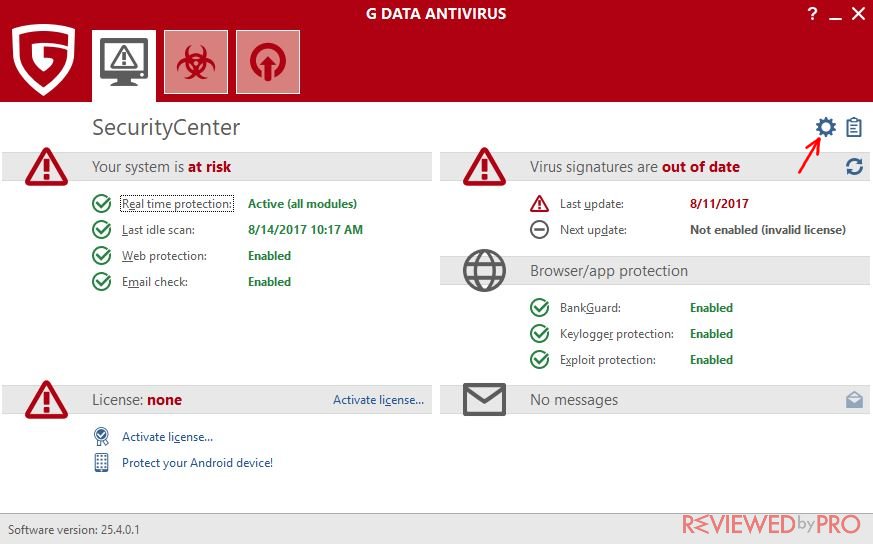Click the Software version 25.4.0.1 text
The width and height of the screenshot is (873, 544).
[73, 530]
